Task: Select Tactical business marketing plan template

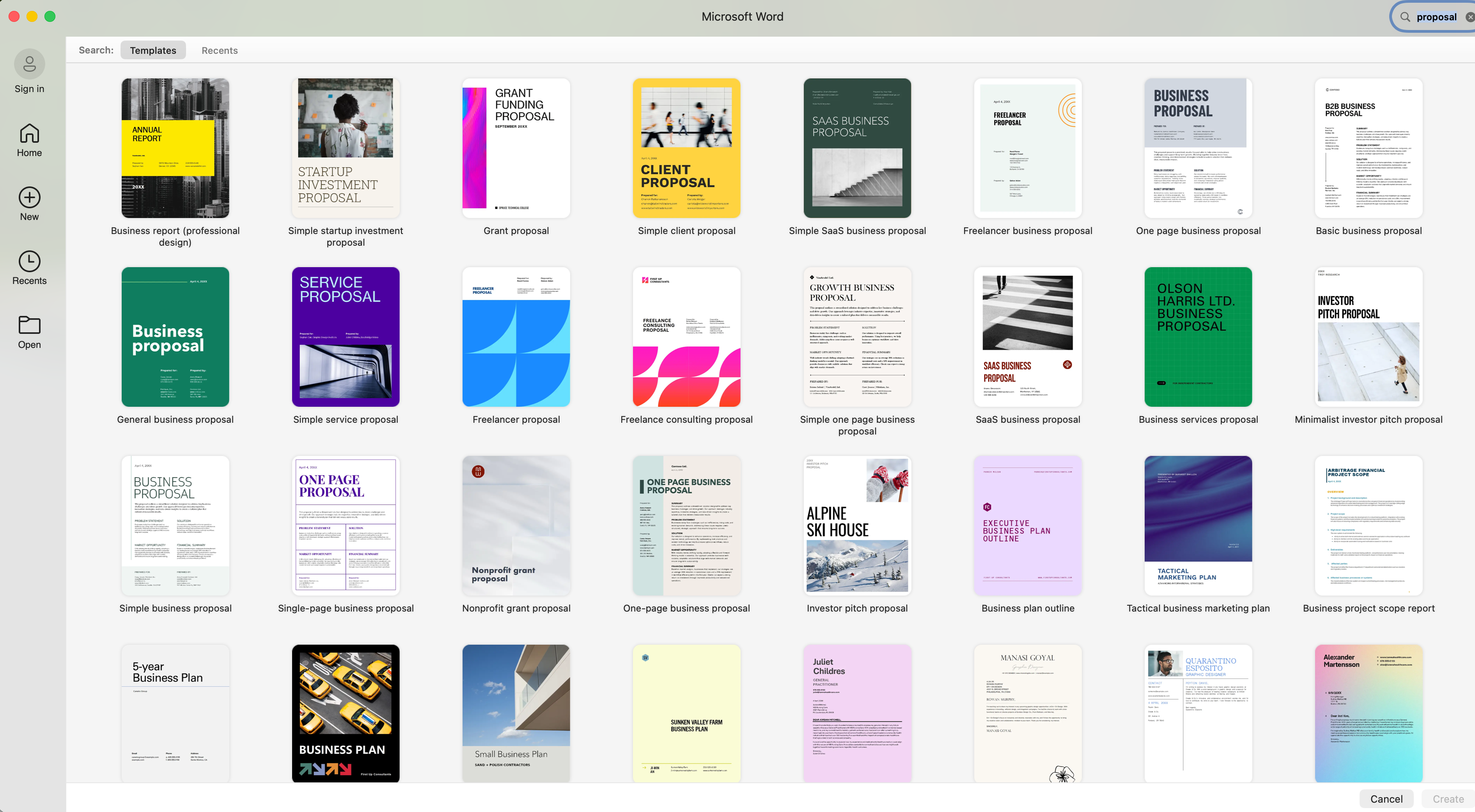Action: point(1198,526)
